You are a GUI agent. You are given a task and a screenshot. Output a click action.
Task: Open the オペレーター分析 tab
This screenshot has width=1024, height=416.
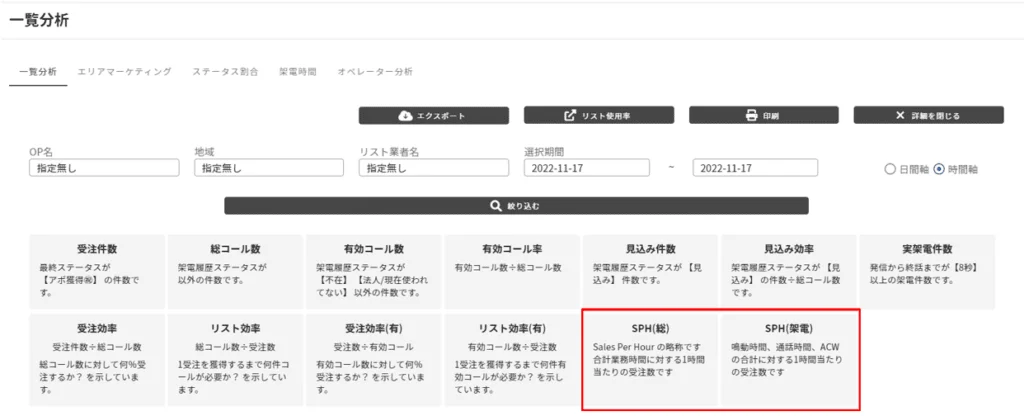375,72
